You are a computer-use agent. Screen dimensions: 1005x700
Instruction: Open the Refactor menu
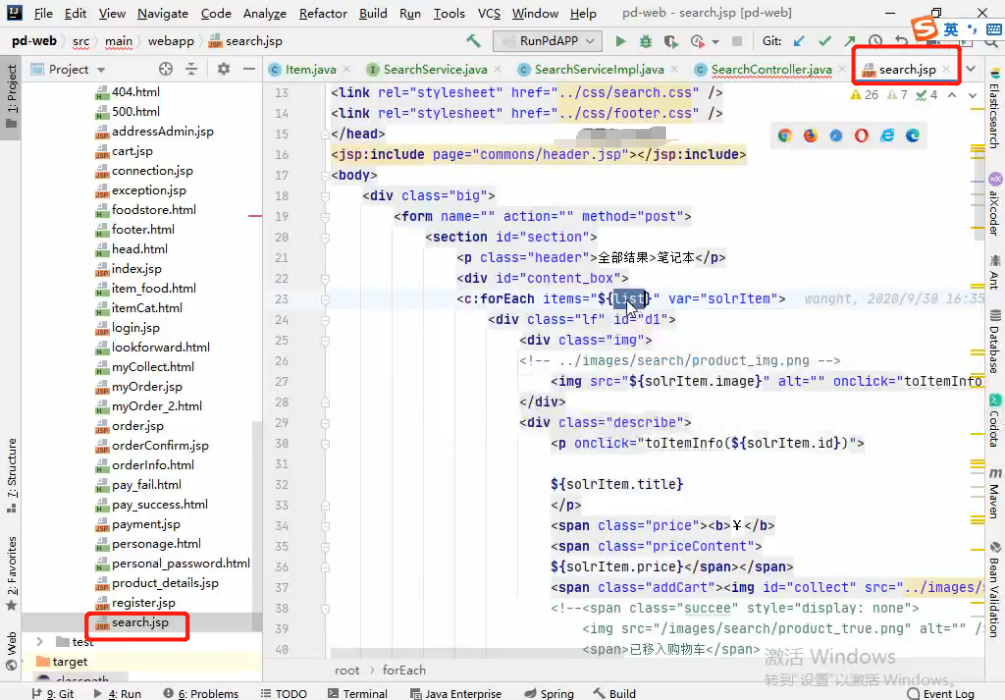coord(322,13)
